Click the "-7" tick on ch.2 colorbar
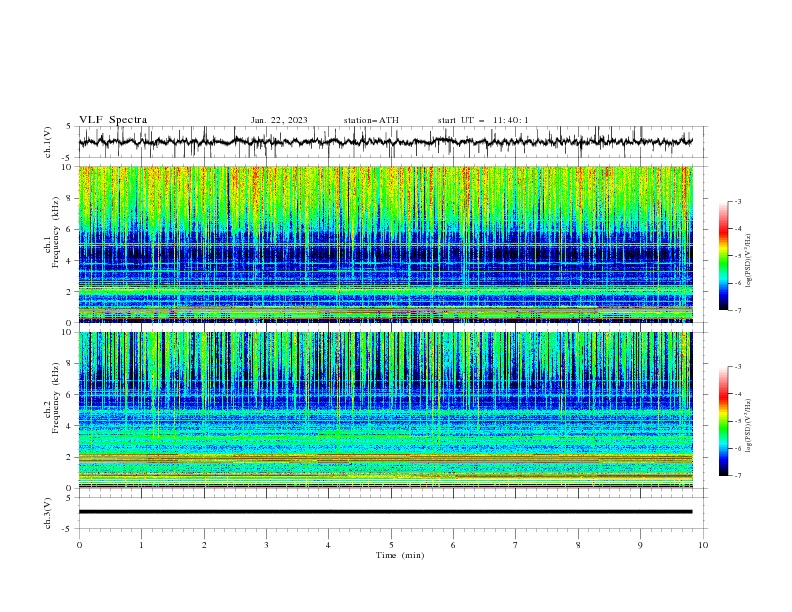The width and height of the screenshot is (792, 612). point(737,476)
